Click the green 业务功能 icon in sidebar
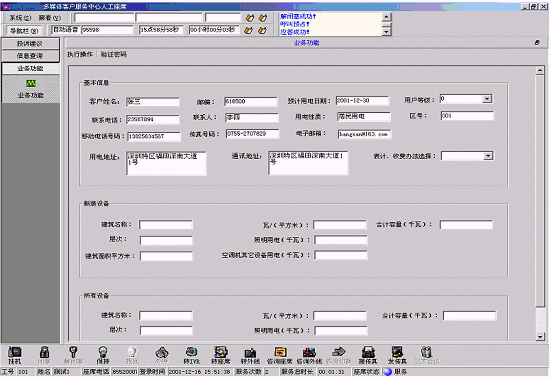 [31, 84]
